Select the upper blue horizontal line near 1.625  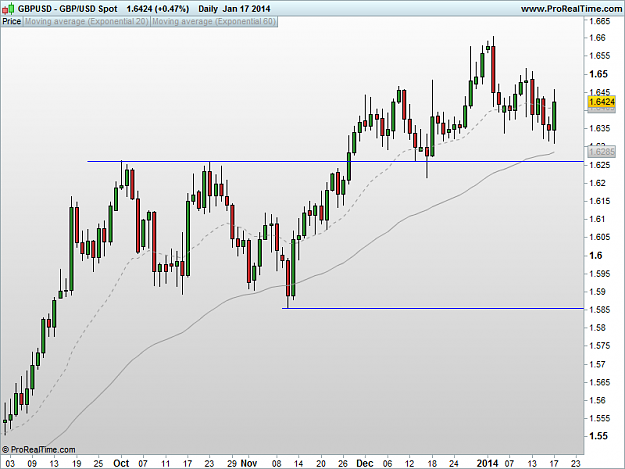[x=336, y=161]
